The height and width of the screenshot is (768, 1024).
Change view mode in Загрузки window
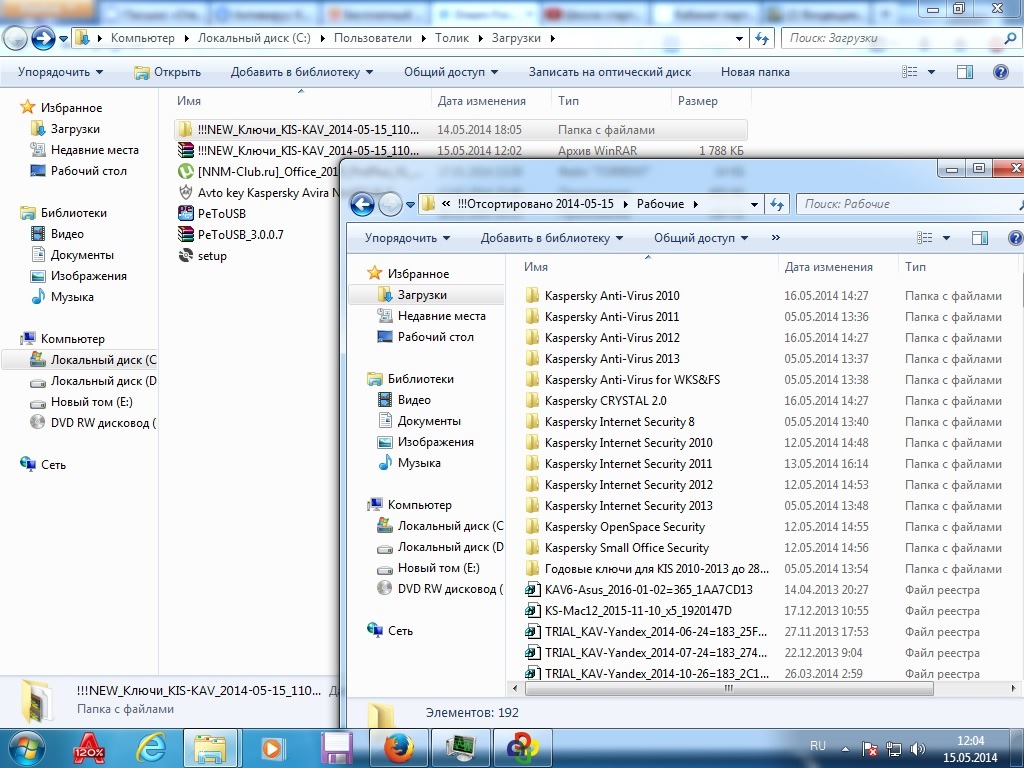pyautogui.click(x=910, y=72)
